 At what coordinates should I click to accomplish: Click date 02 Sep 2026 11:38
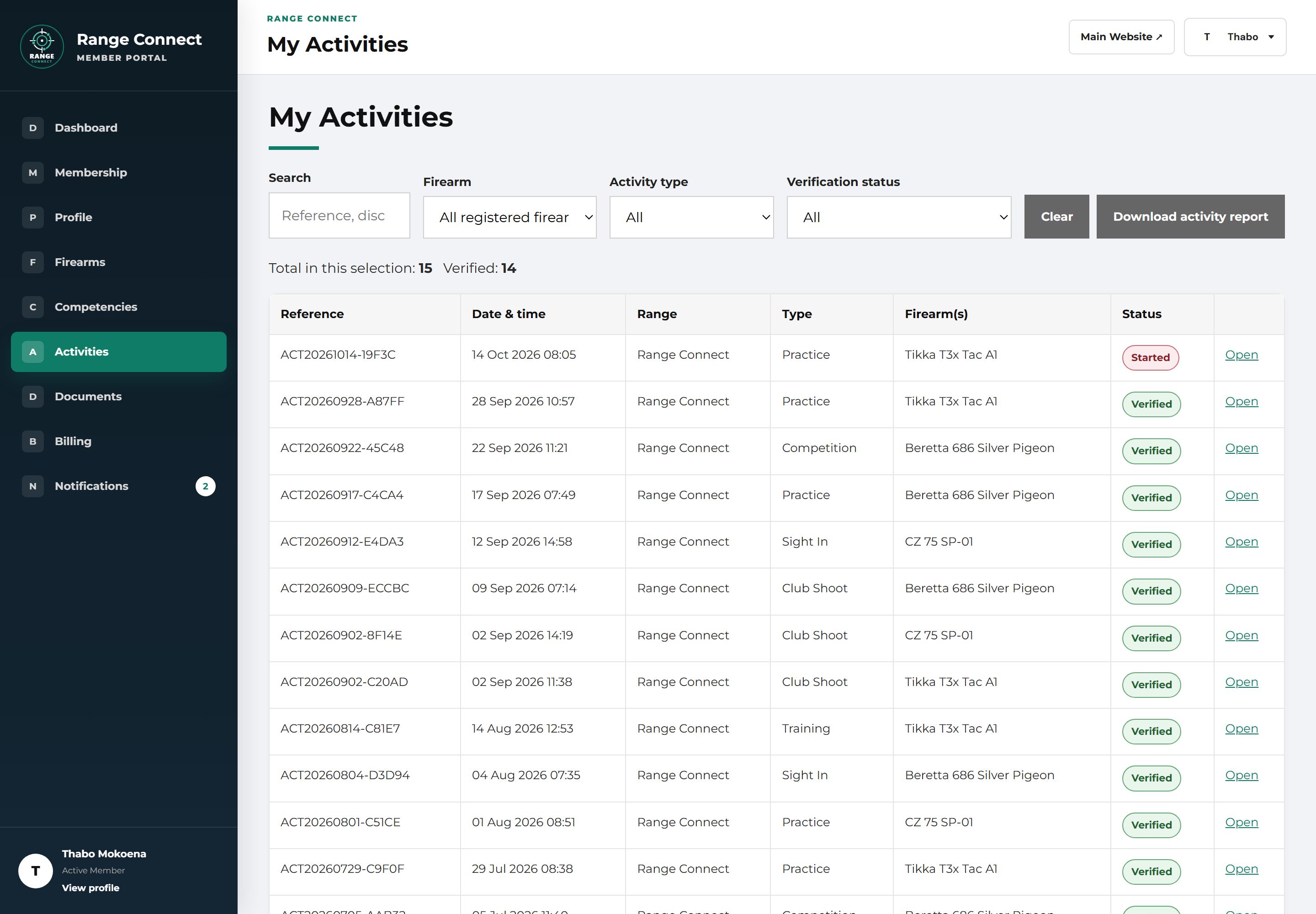coord(522,682)
